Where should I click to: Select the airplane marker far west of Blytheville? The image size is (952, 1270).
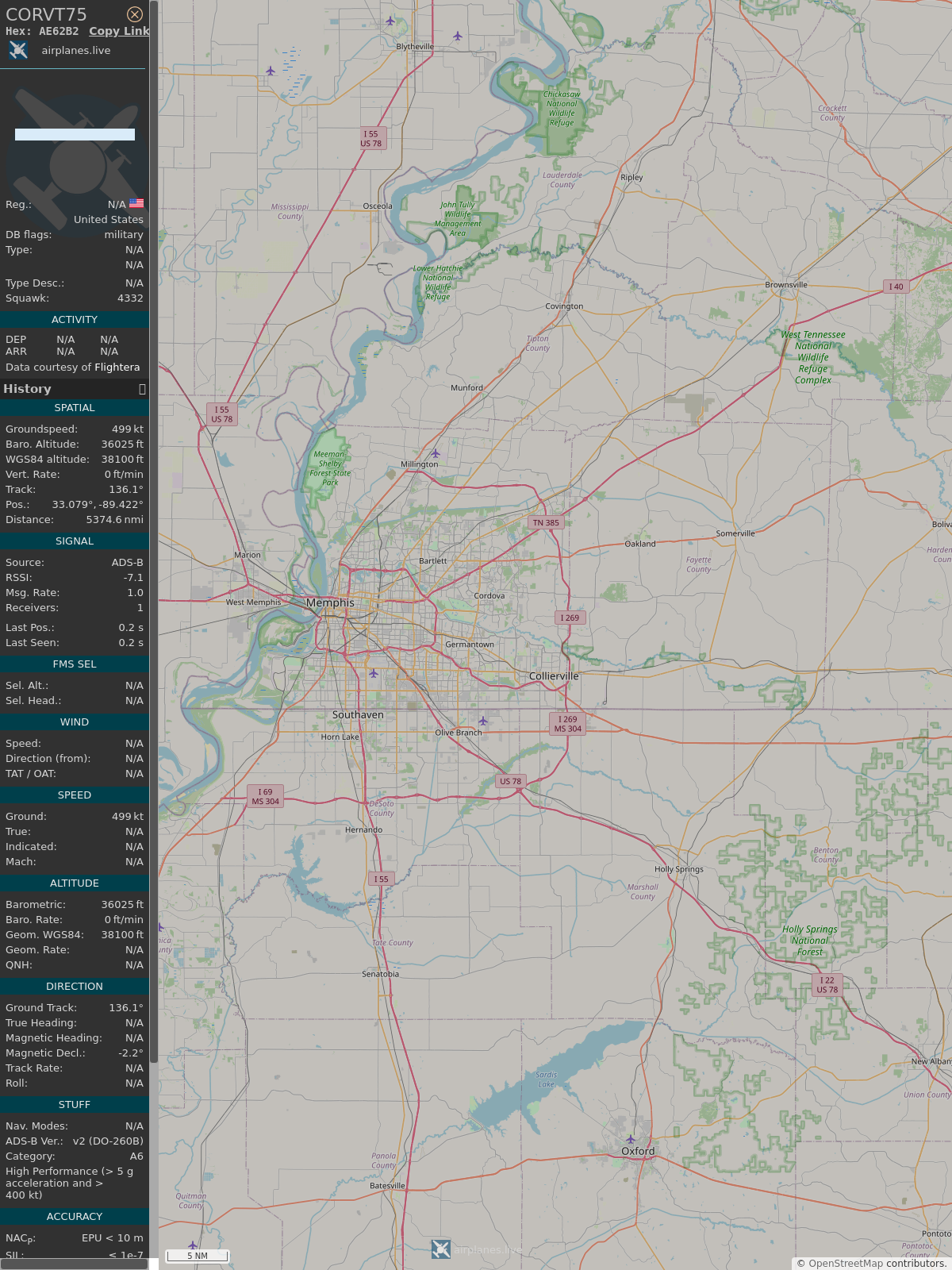271,71
